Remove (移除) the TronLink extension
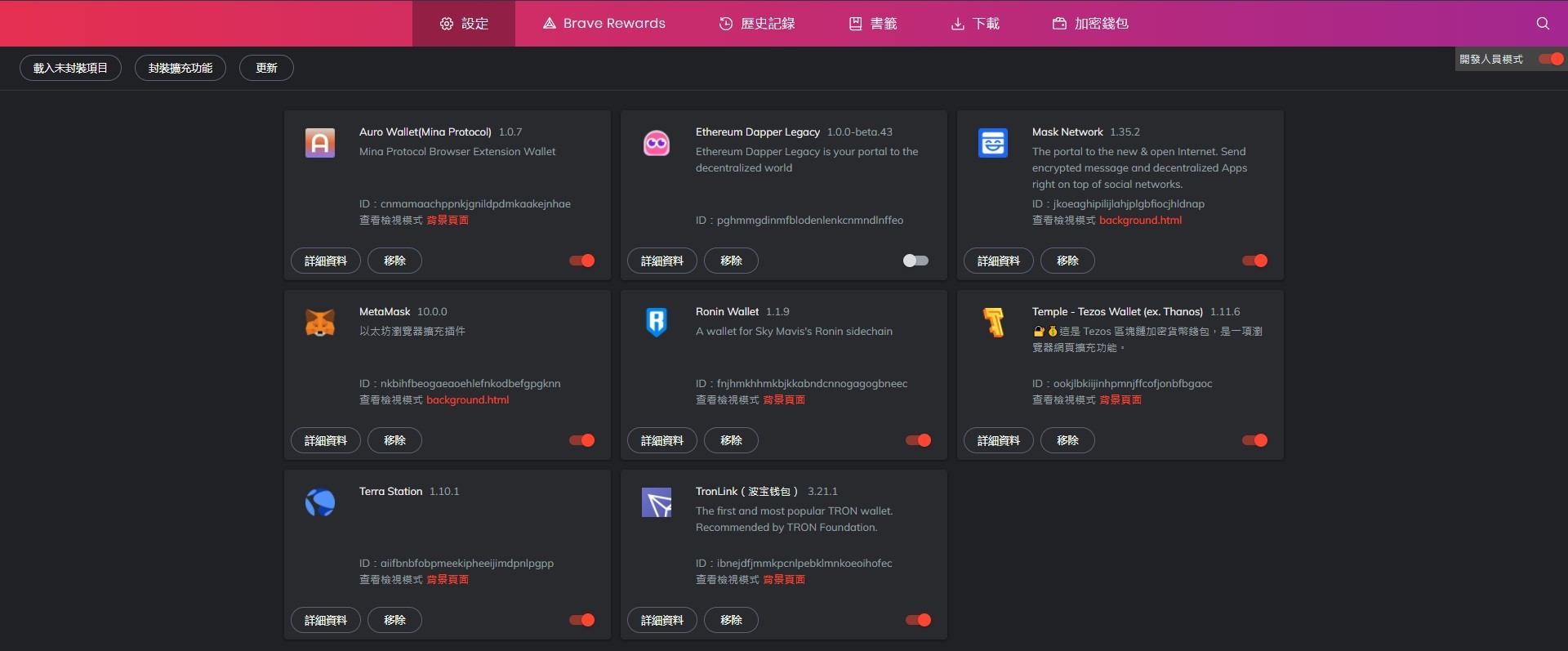This screenshot has width=1568, height=651. pyautogui.click(x=731, y=620)
